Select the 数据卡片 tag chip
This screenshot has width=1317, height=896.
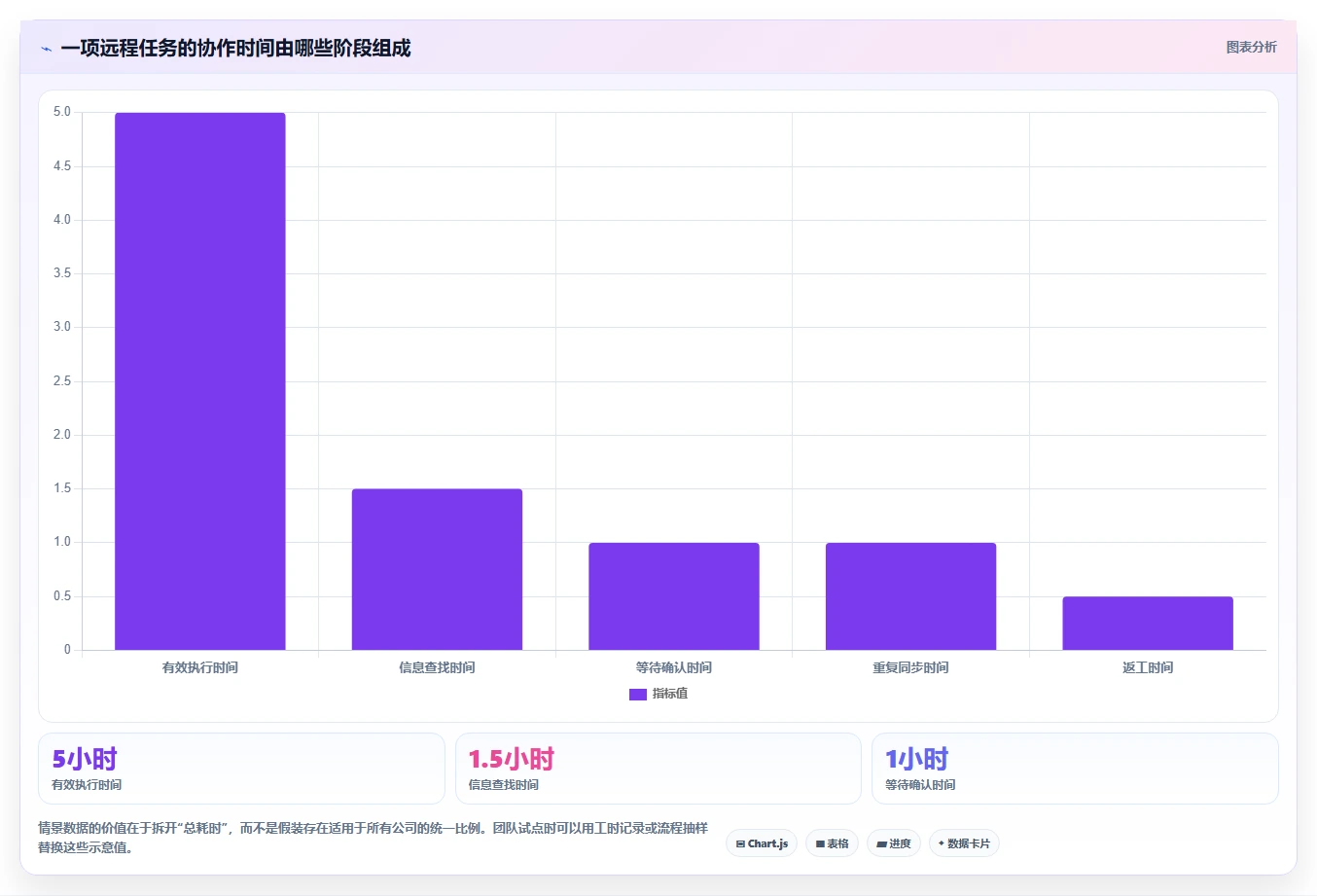click(964, 843)
